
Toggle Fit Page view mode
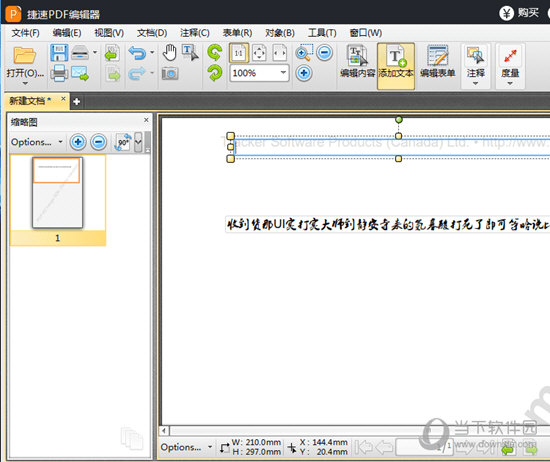point(259,53)
